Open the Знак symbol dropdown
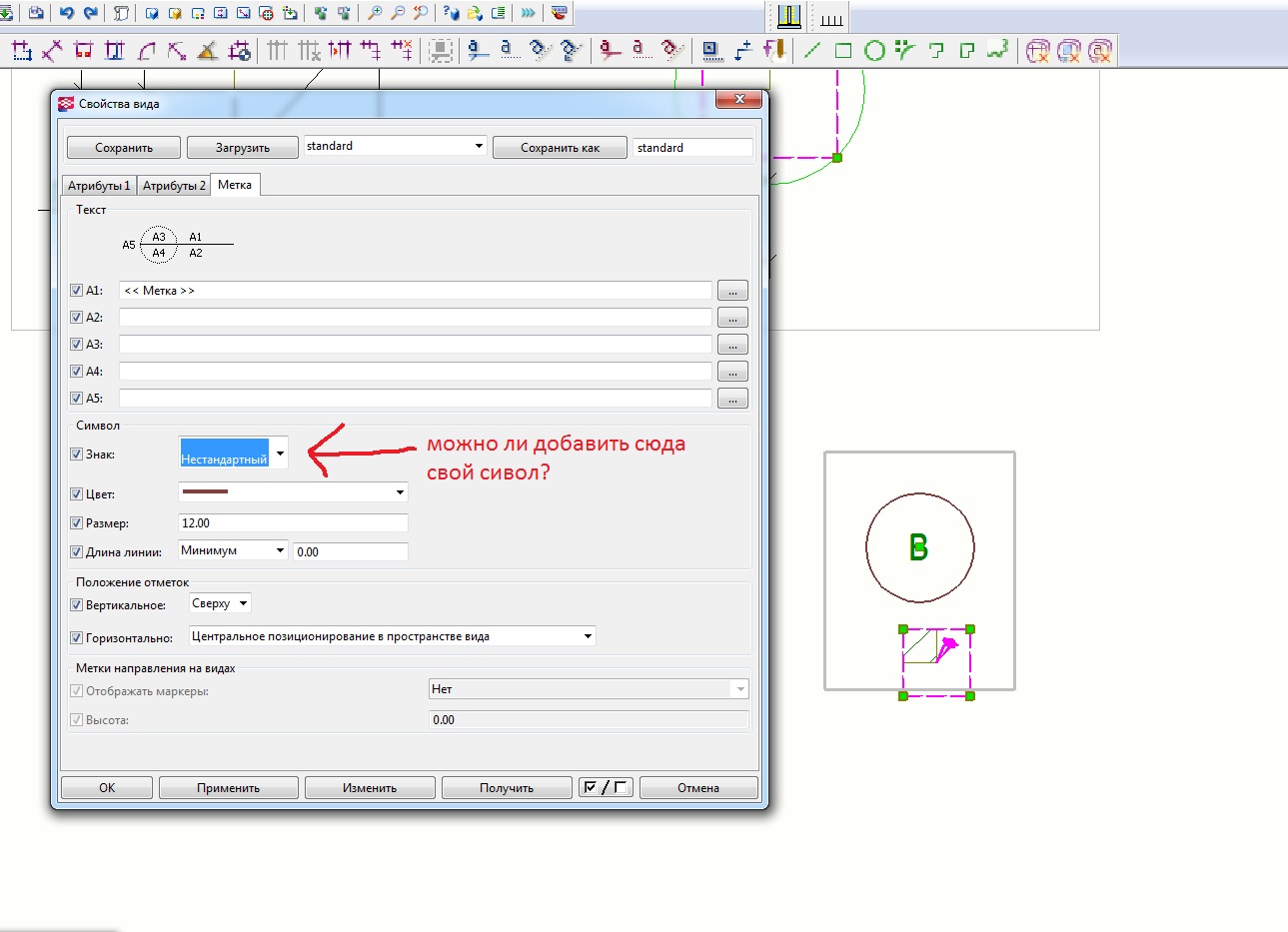This screenshot has width=1288, height=932. [280, 454]
